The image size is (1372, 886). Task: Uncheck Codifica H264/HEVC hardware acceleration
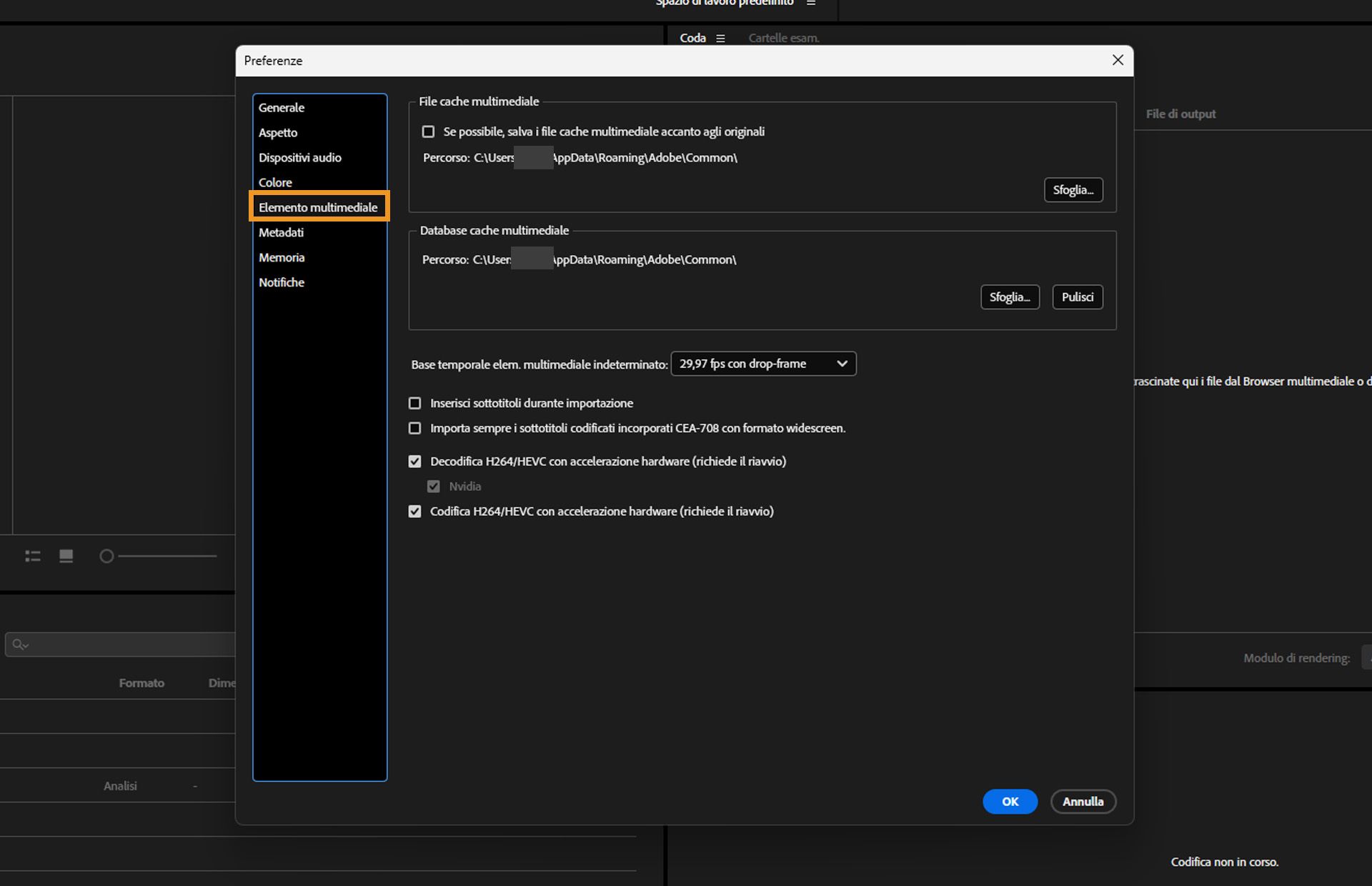(414, 512)
